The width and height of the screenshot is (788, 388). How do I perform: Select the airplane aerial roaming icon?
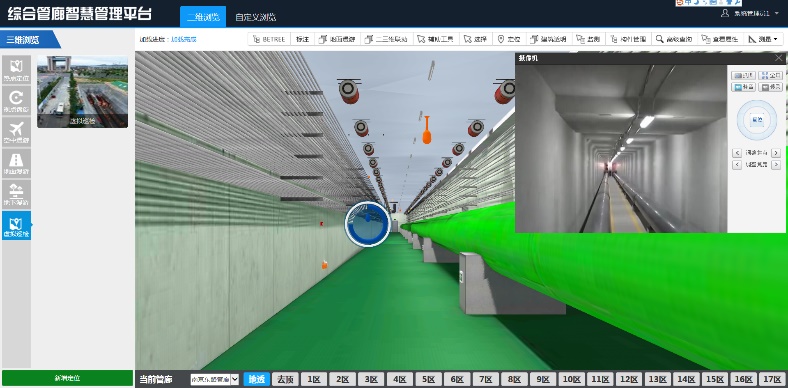17,132
